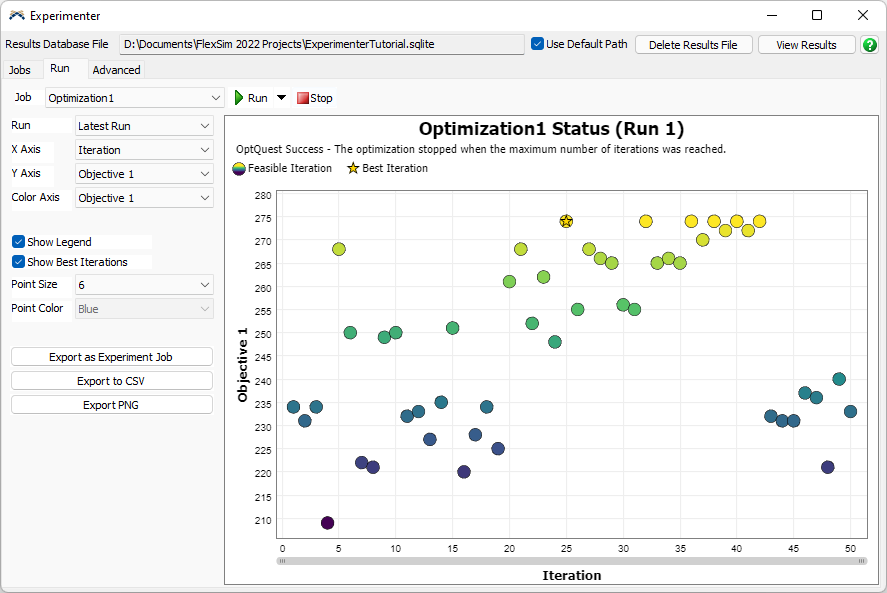
Task: Open the Job dropdown showing Optimization1
Action: click(x=135, y=98)
